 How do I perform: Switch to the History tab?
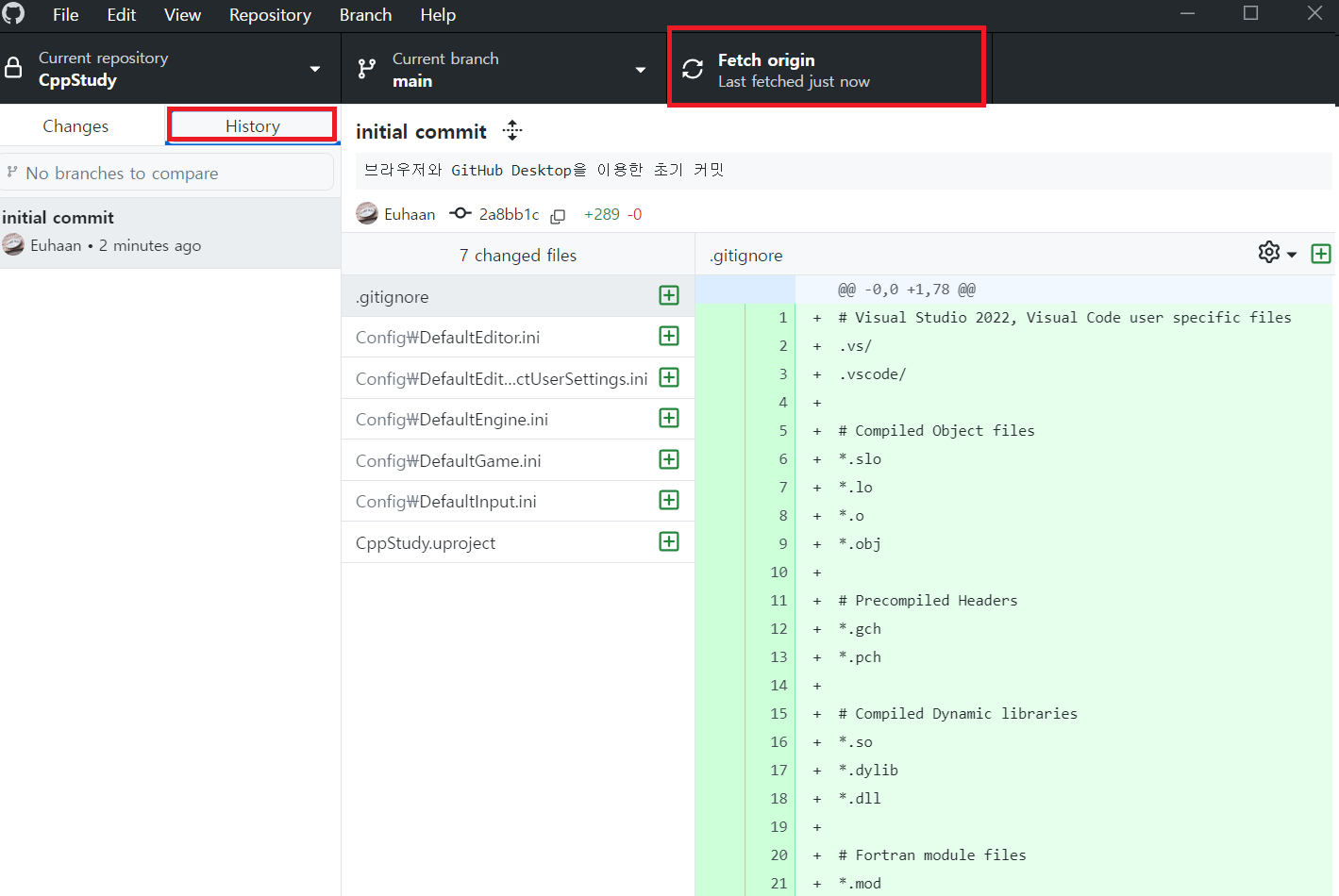pyautogui.click(x=253, y=126)
